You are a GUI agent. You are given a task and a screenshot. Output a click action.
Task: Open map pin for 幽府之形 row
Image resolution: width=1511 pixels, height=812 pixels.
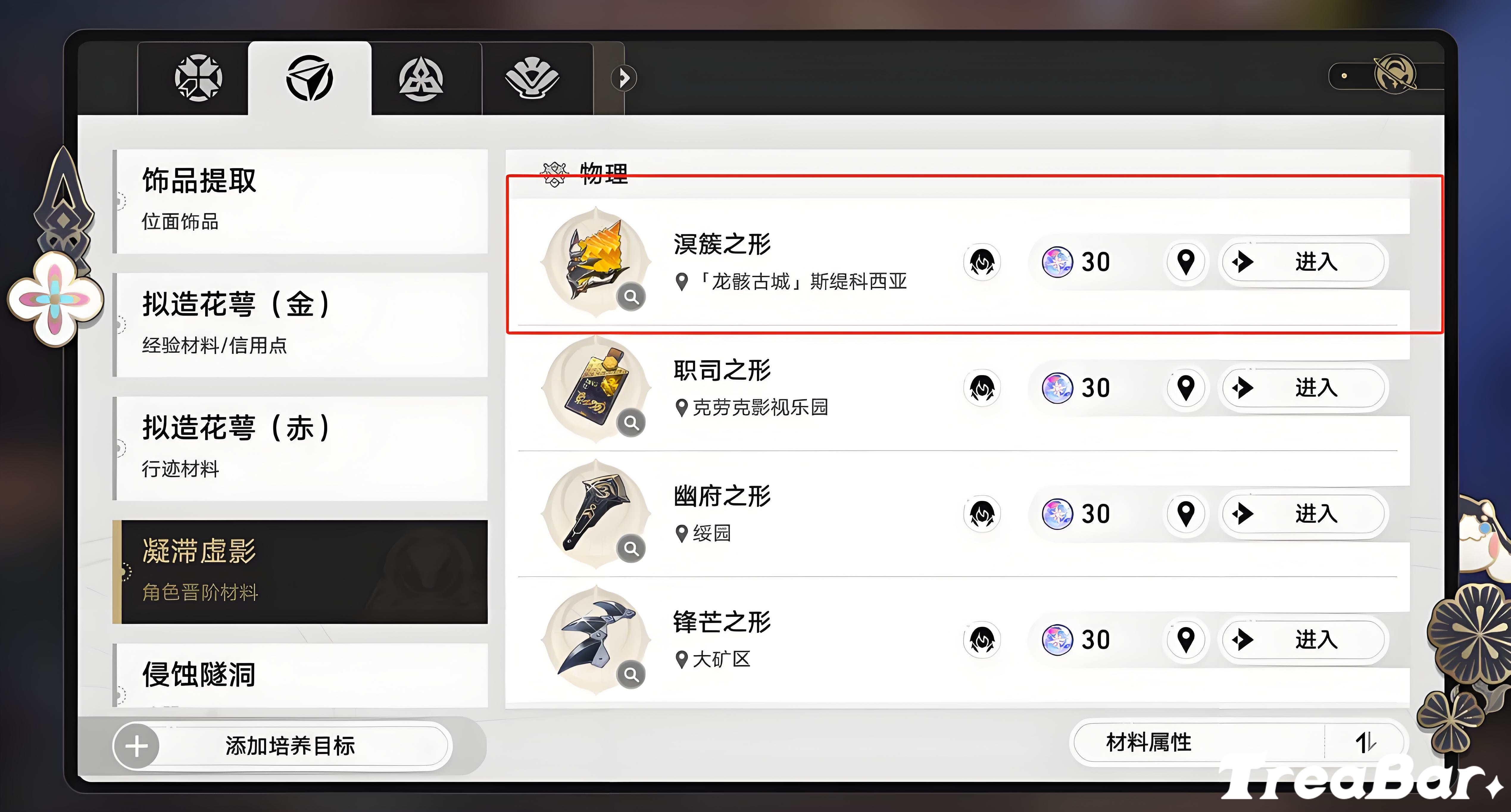1186,514
